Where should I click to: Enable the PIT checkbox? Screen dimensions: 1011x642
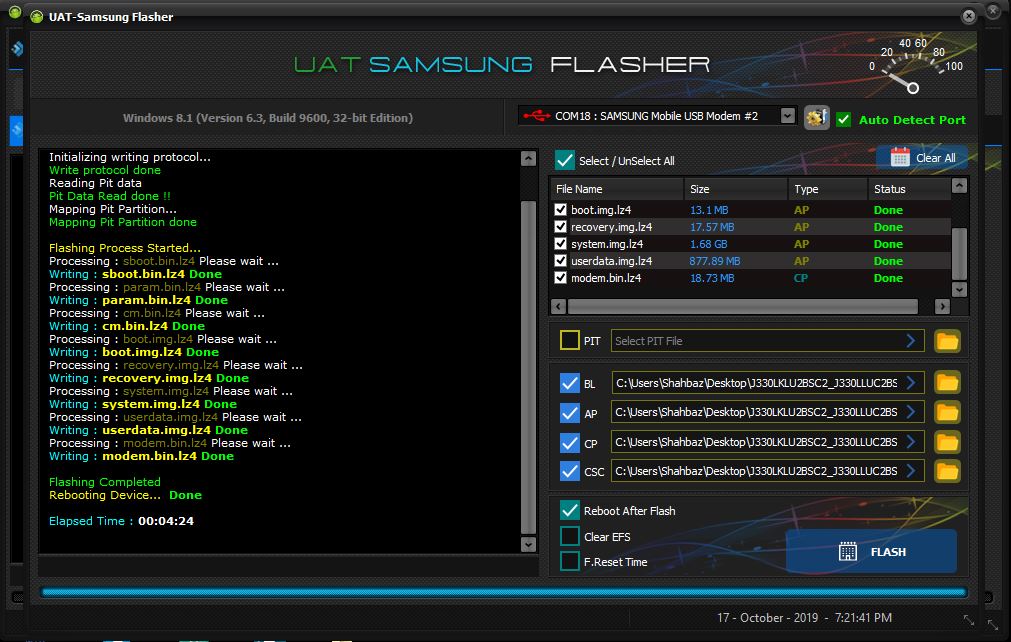[x=570, y=340]
